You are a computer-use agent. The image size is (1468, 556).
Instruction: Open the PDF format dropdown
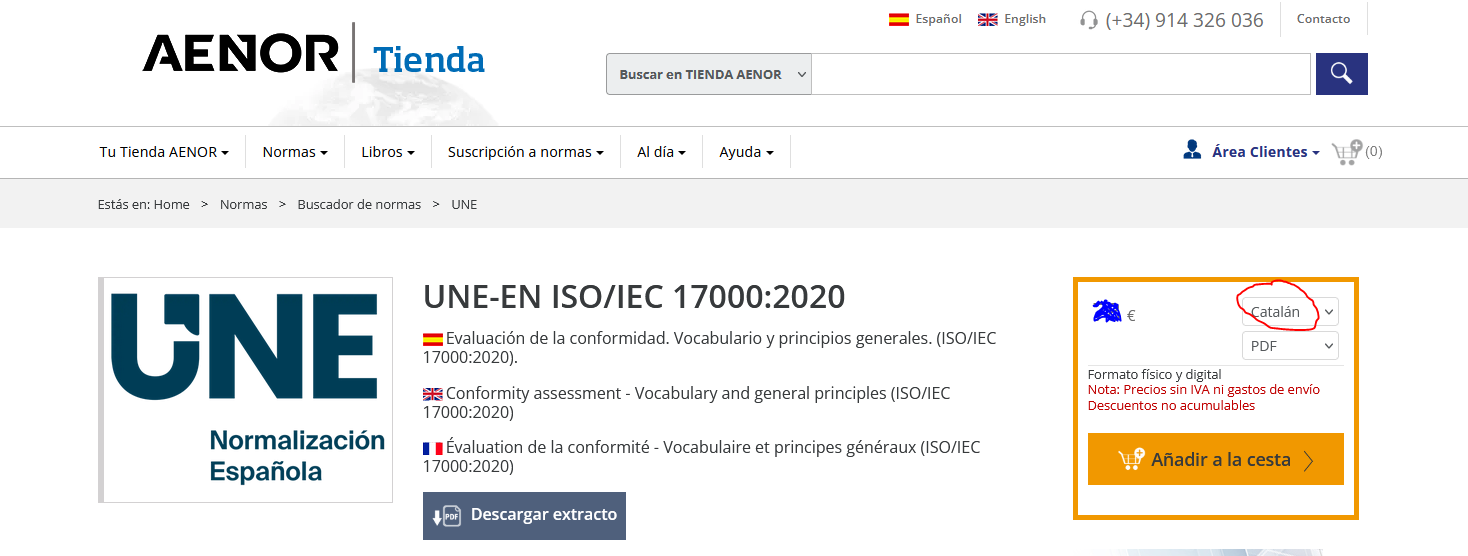click(1290, 346)
